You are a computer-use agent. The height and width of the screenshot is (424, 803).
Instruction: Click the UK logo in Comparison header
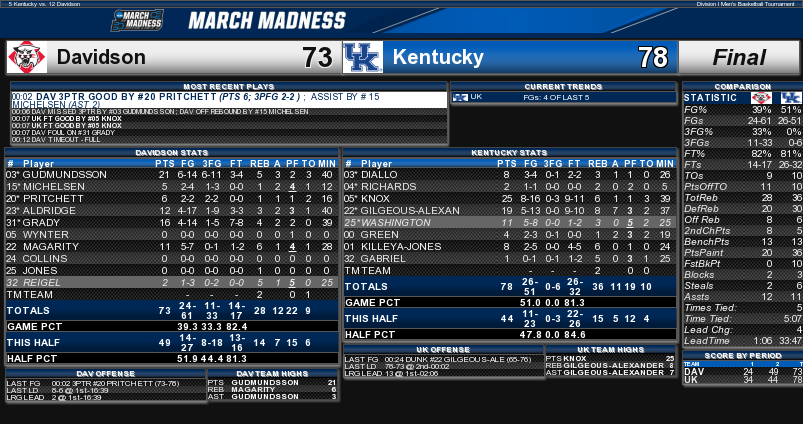pos(791,98)
